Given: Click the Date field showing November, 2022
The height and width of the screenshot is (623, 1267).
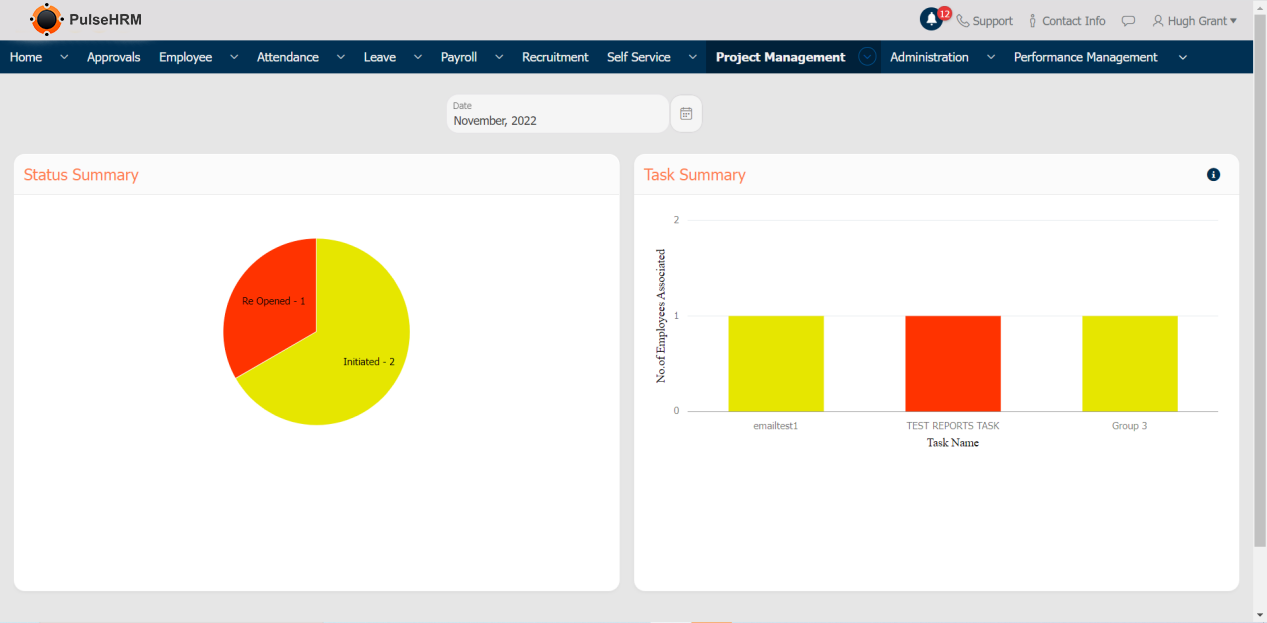Looking at the screenshot, I should [x=557, y=114].
